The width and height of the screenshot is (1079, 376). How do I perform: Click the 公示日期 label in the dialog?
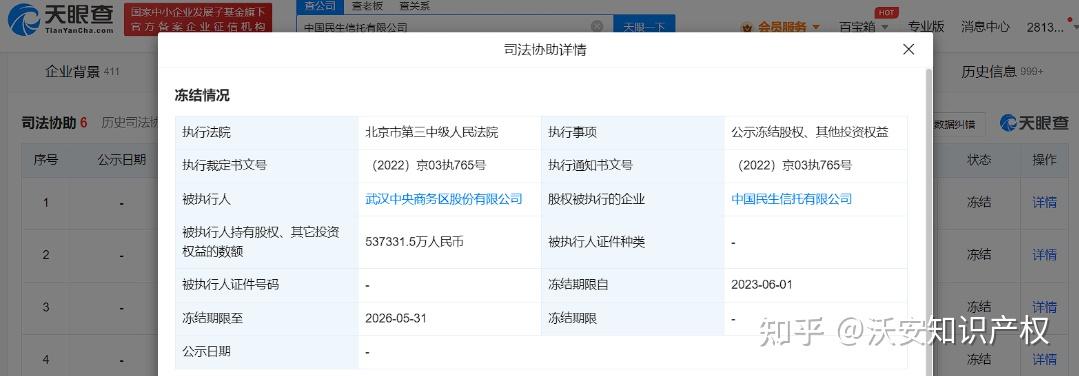tap(206, 352)
